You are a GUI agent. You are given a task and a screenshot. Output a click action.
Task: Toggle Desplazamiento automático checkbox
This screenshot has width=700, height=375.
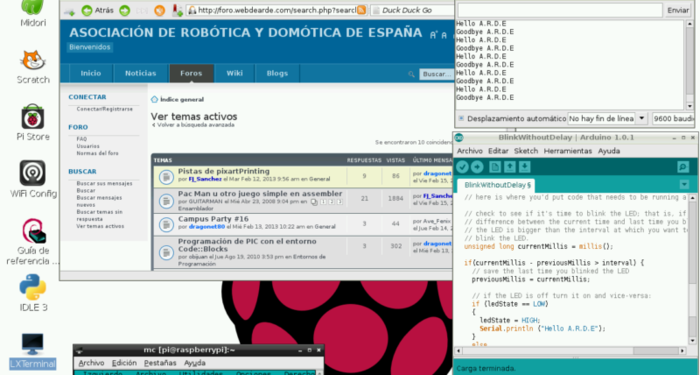pyautogui.click(x=461, y=119)
